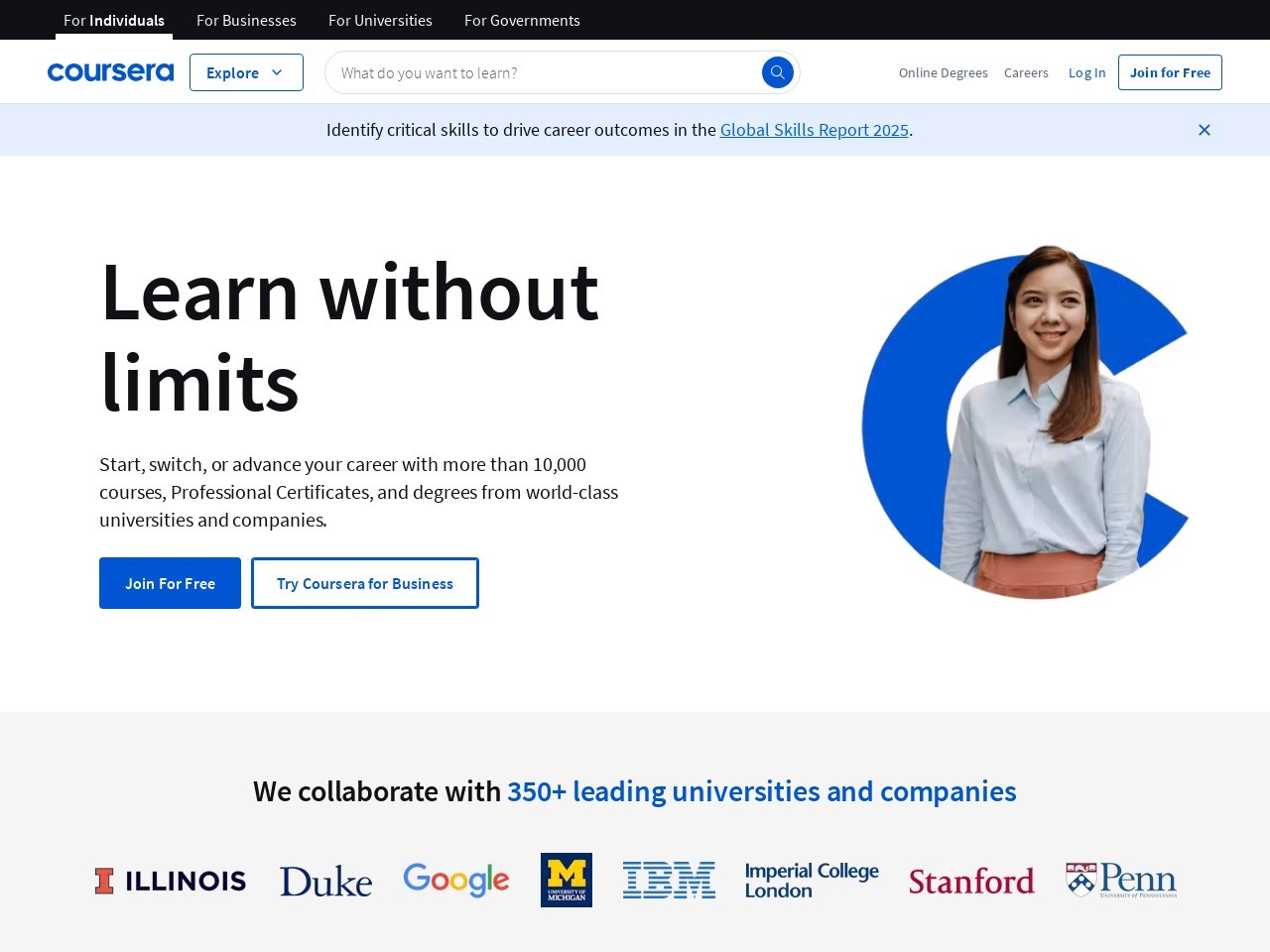The image size is (1270, 952).
Task: Open the Imperial College London logo
Action: point(812,881)
